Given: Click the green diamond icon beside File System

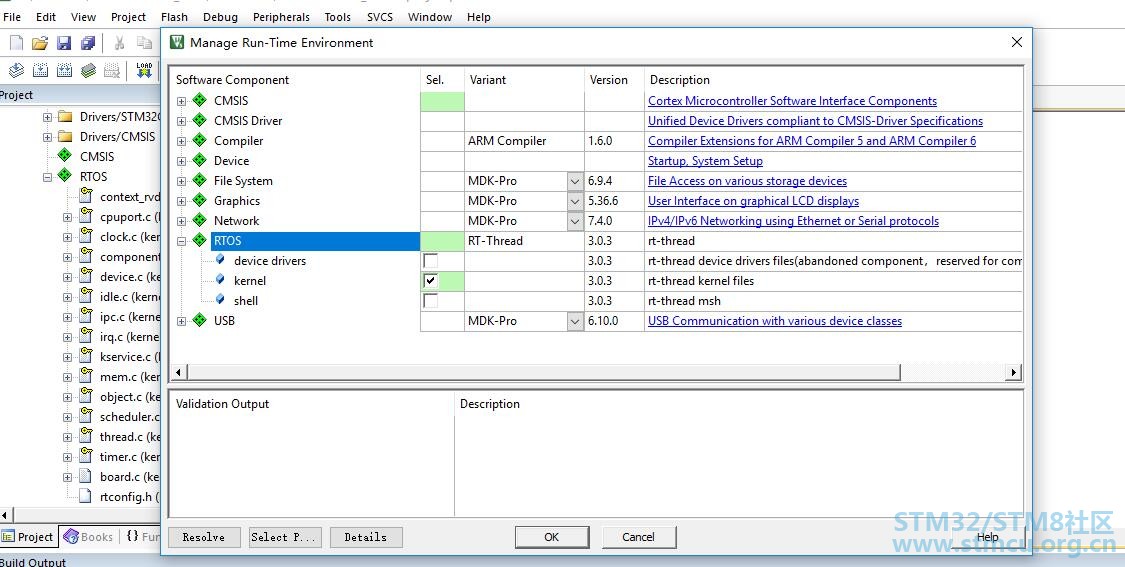Looking at the screenshot, I should pos(199,181).
